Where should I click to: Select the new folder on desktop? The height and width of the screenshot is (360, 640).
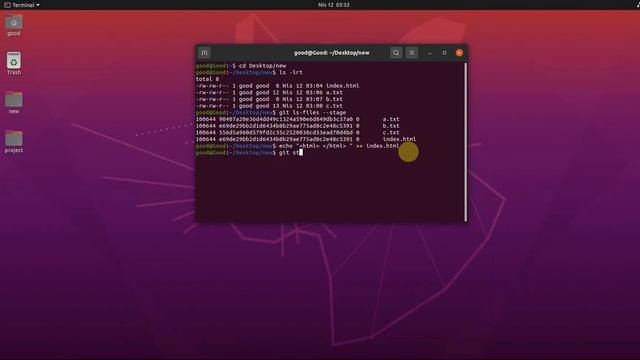click(13, 103)
